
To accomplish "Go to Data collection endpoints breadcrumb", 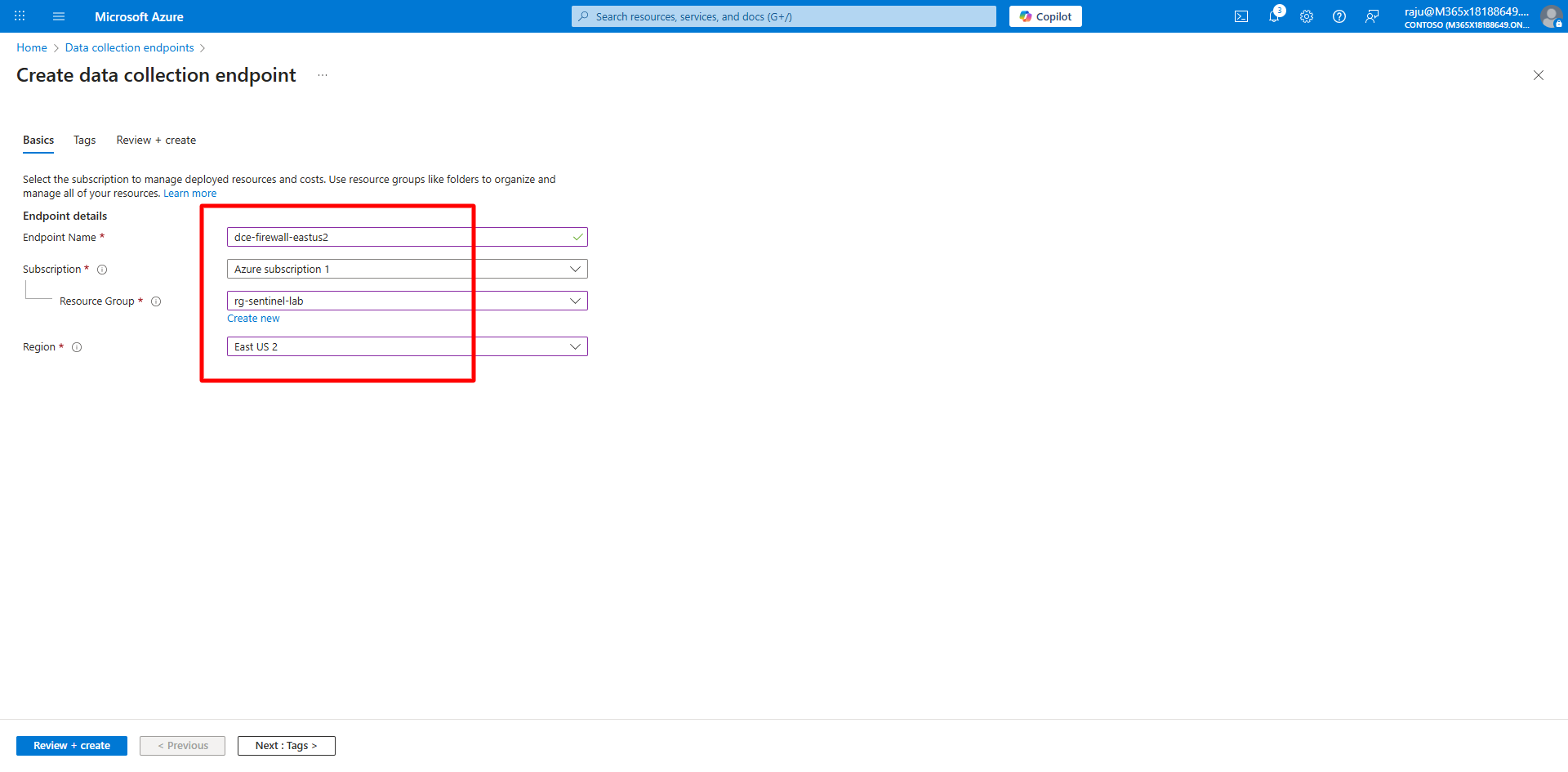I will click(130, 47).
